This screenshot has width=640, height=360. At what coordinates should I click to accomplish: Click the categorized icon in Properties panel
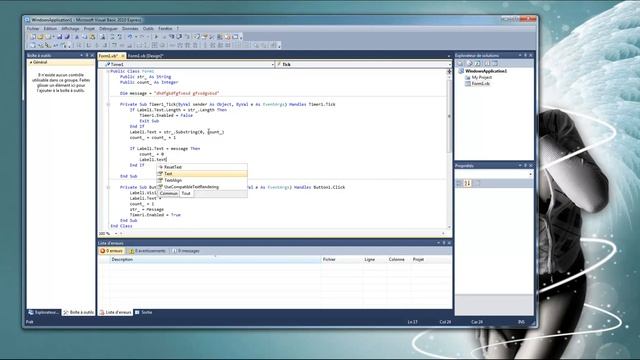coord(459,183)
